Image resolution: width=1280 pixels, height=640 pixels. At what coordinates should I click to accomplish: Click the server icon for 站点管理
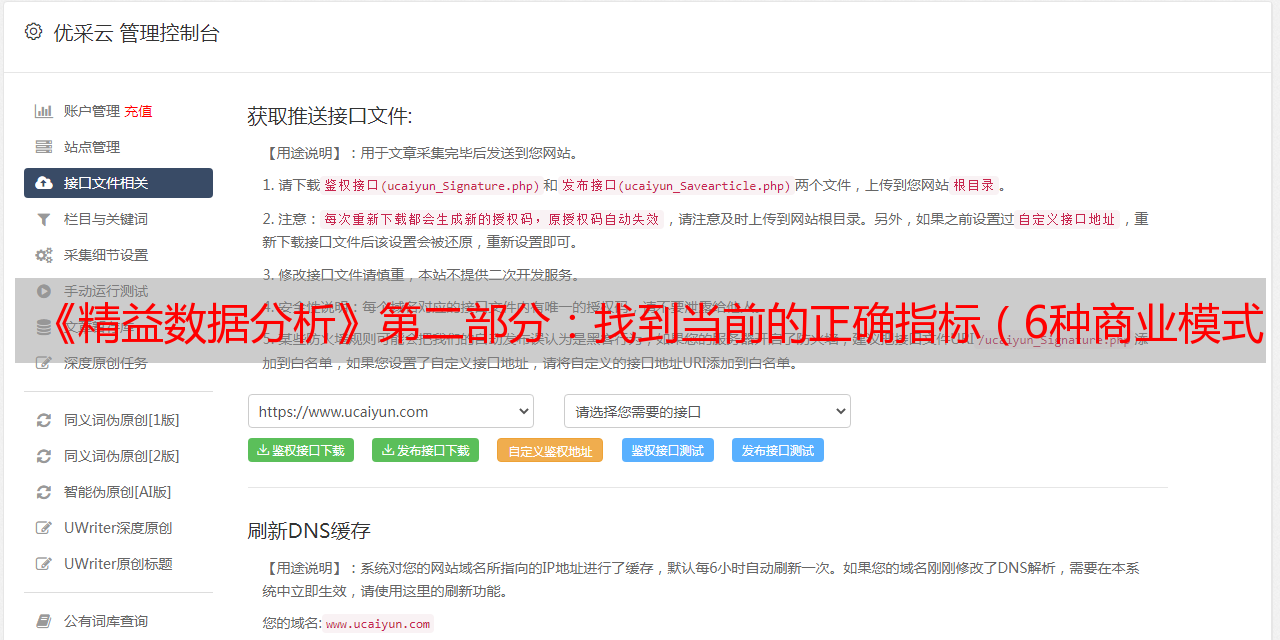point(44,147)
